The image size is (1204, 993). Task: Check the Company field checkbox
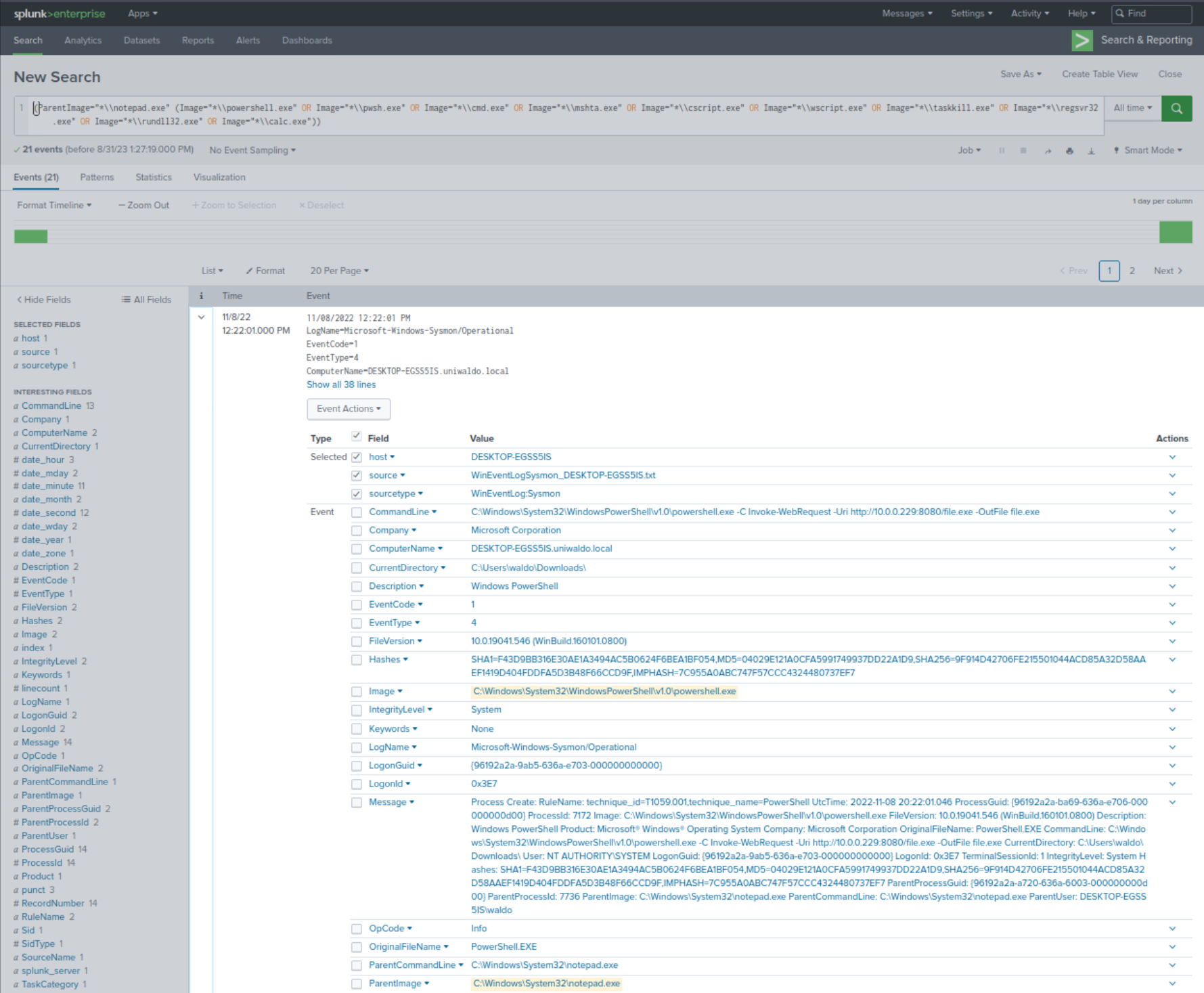tap(356, 531)
